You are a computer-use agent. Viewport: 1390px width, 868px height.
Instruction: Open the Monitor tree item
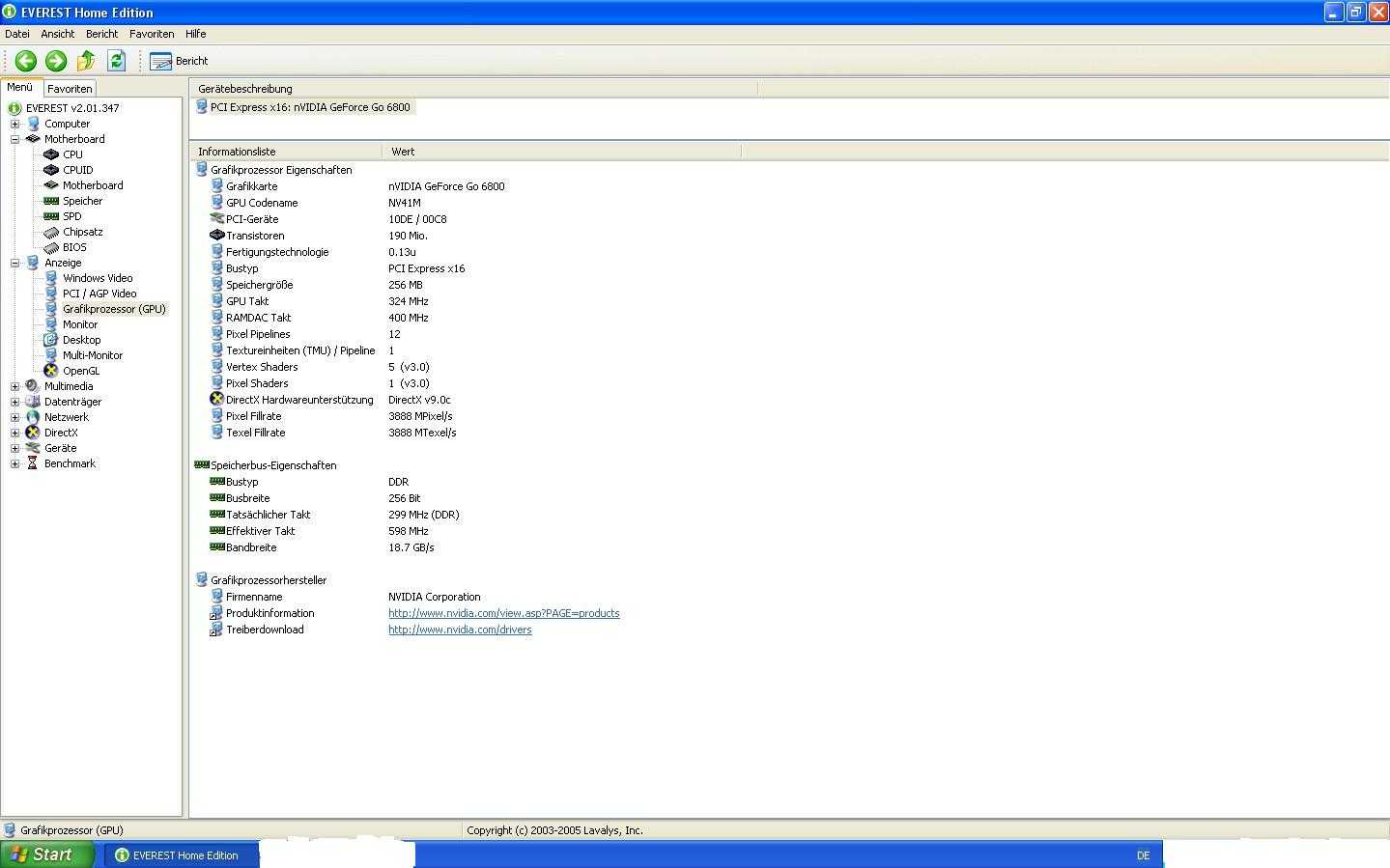pos(80,324)
